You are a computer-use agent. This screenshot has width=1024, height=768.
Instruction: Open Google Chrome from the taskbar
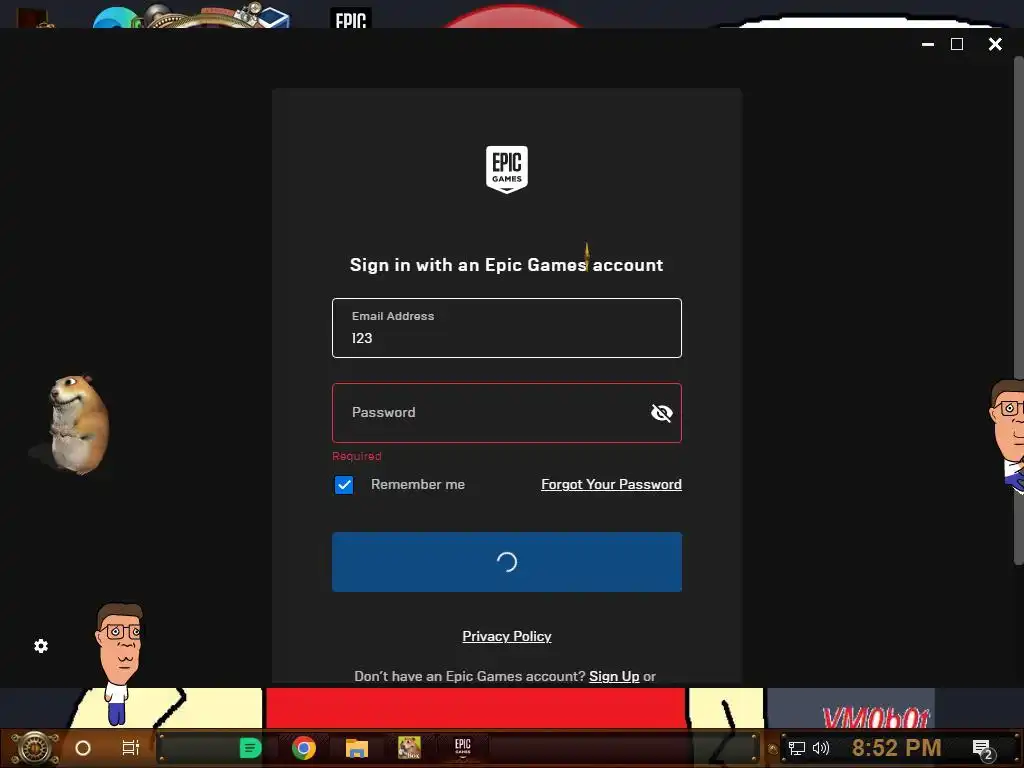(x=304, y=748)
